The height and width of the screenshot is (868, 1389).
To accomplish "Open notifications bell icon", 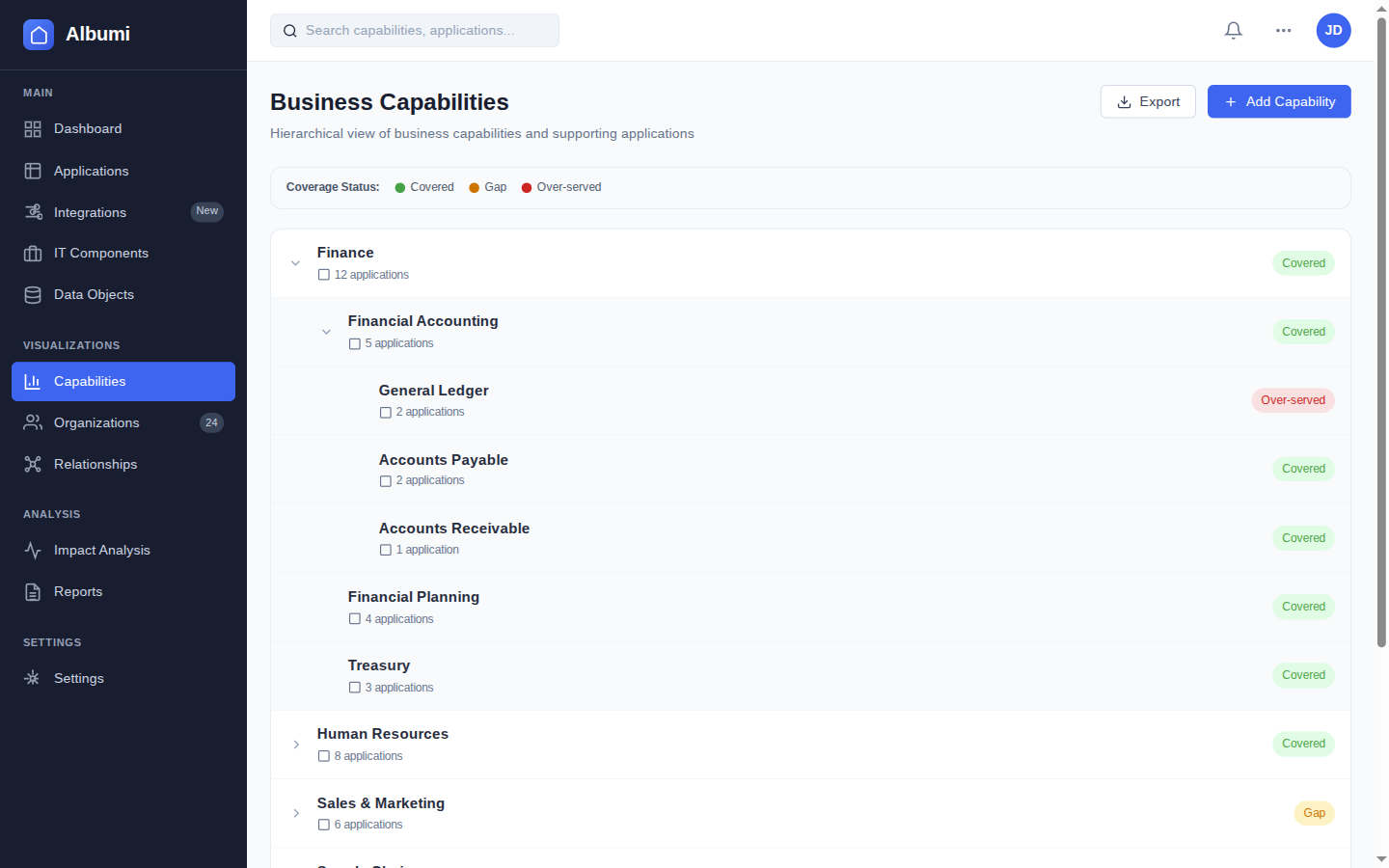I will [1233, 31].
